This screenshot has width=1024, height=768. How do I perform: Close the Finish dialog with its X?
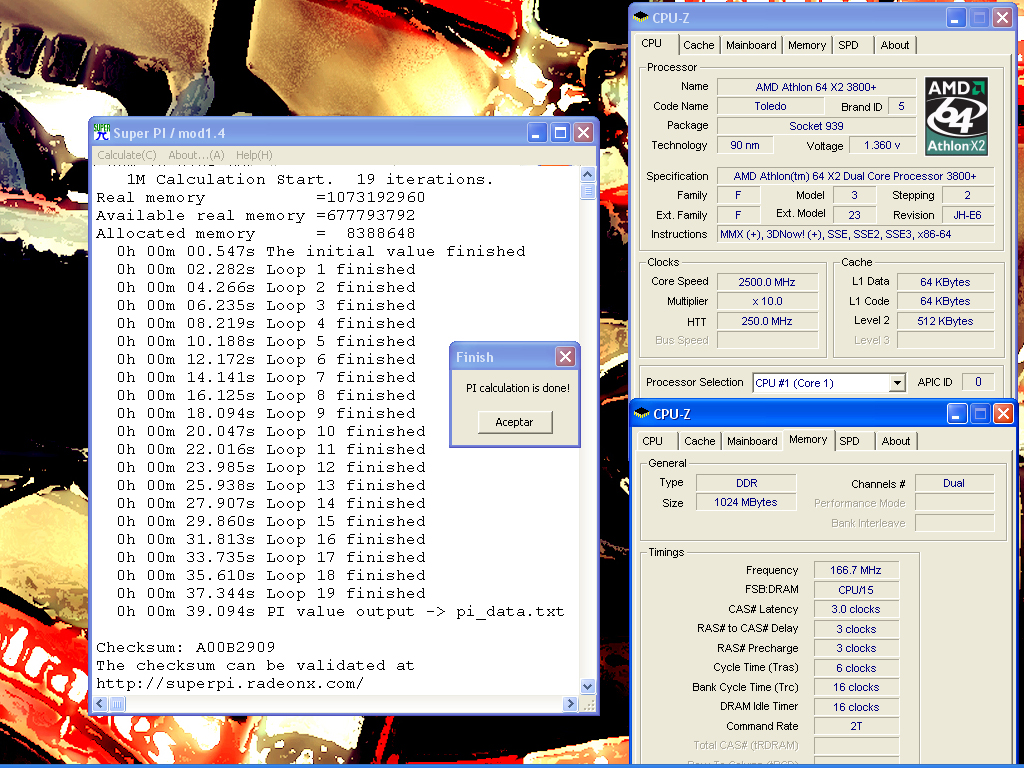[565, 357]
